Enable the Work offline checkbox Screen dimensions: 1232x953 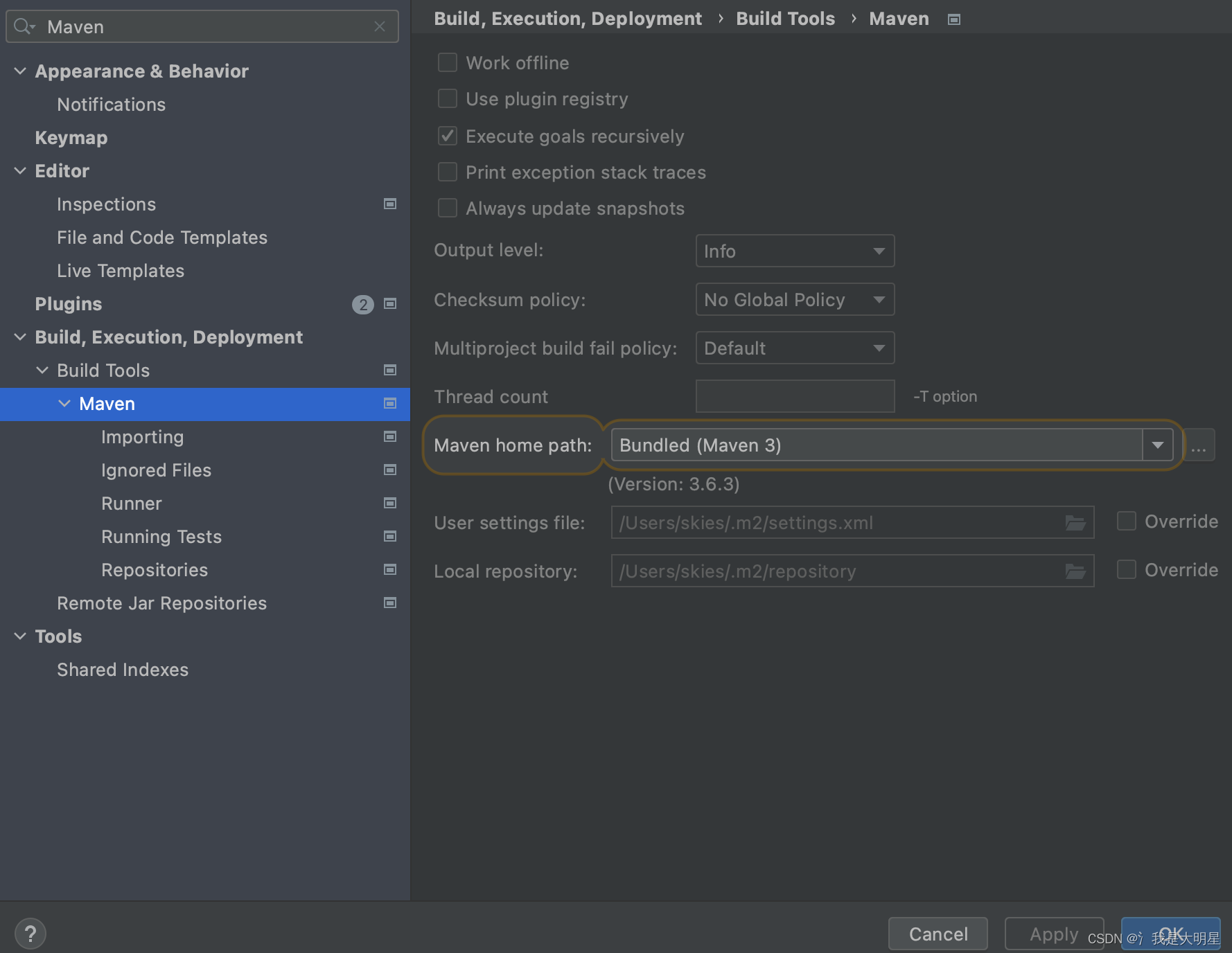(448, 62)
